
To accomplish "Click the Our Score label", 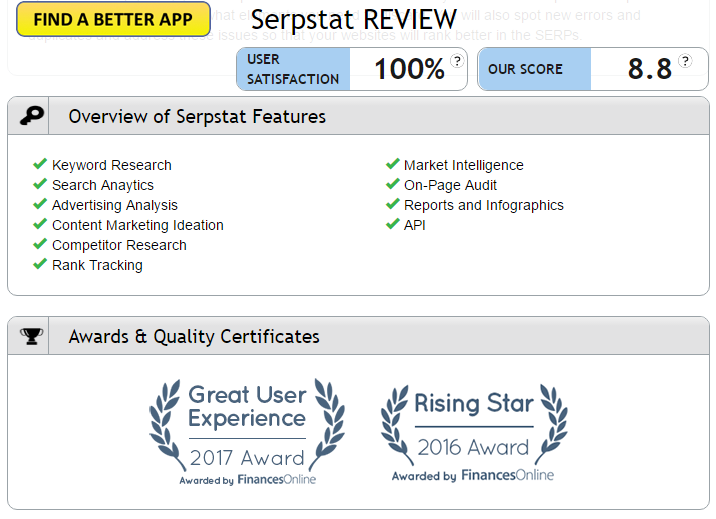I will [x=525, y=69].
